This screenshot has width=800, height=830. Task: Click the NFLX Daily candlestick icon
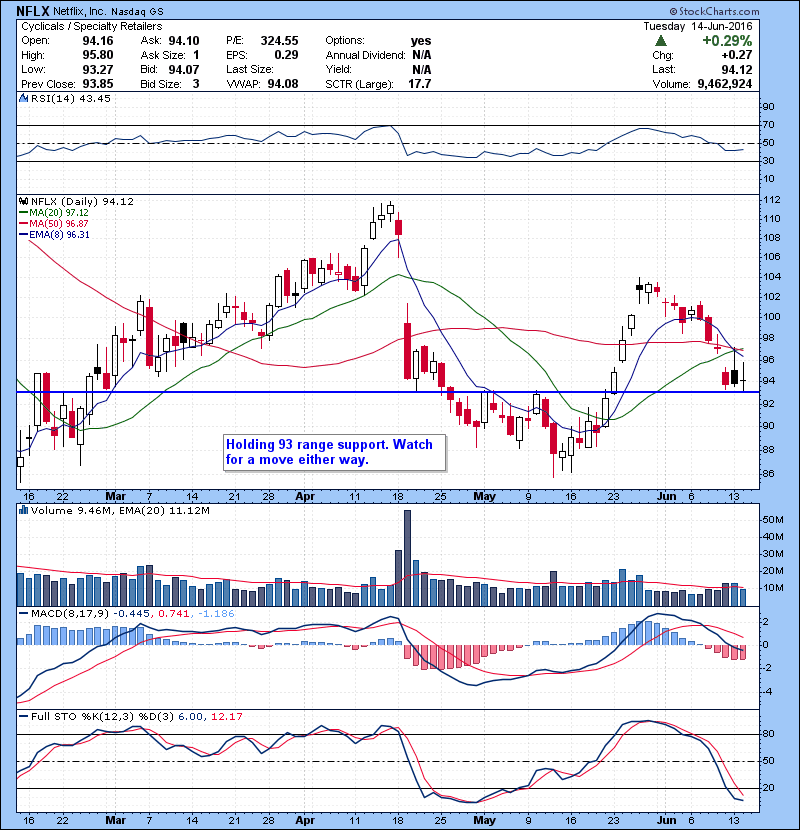tap(23, 201)
